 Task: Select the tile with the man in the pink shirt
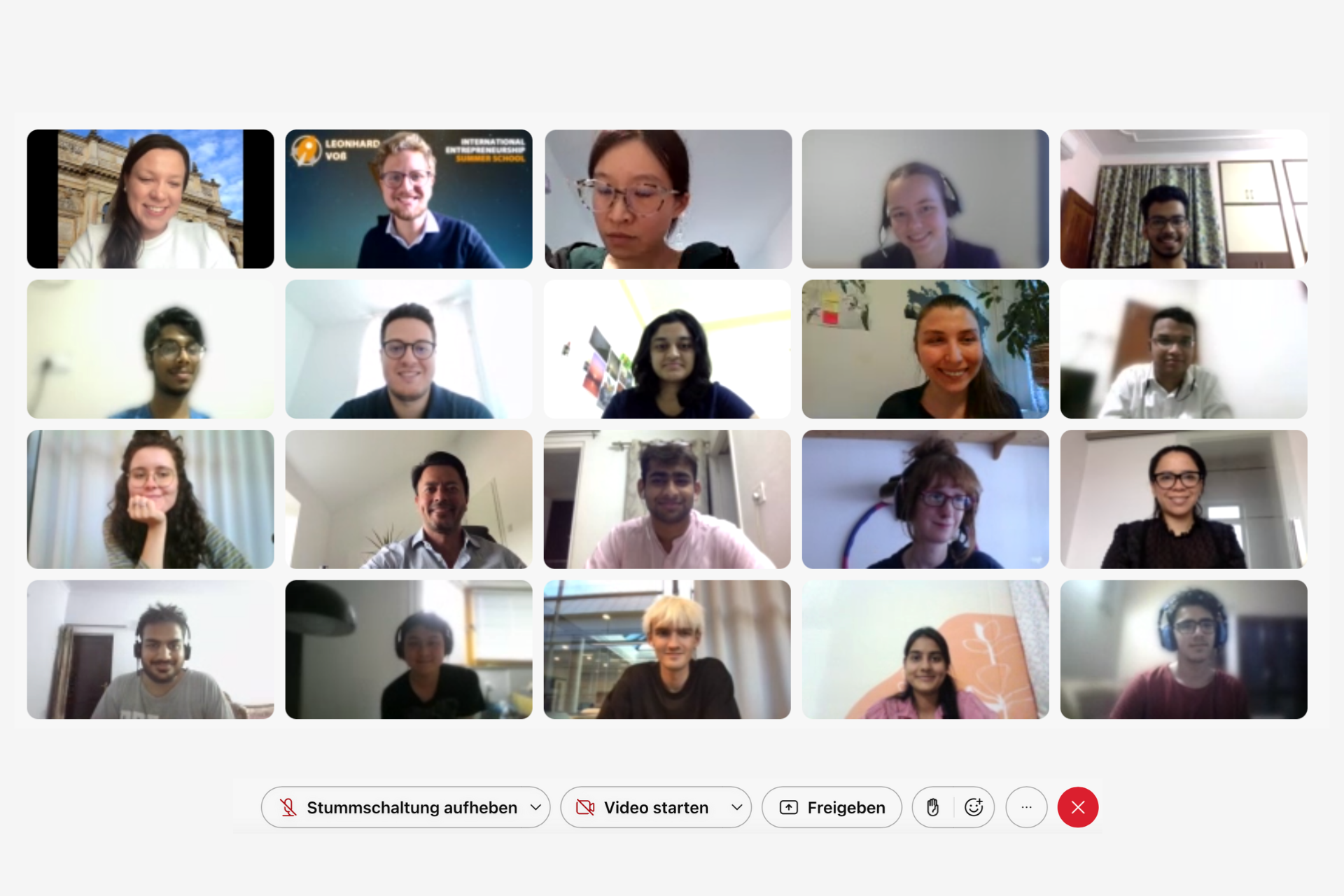tap(667, 499)
